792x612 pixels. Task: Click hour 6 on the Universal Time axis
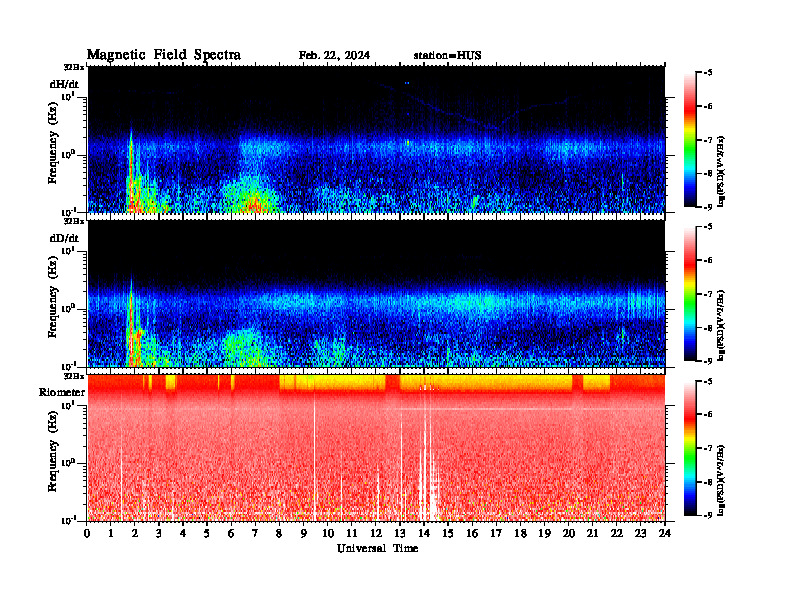(231, 534)
